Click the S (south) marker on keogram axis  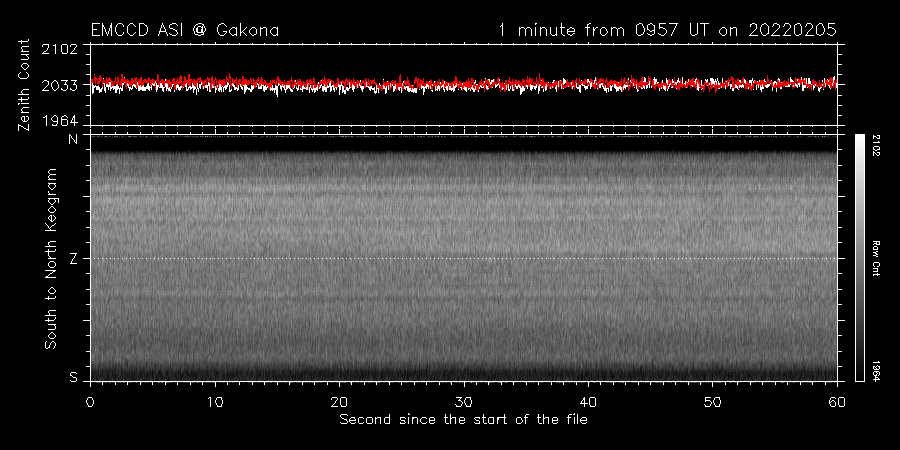[73, 376]
